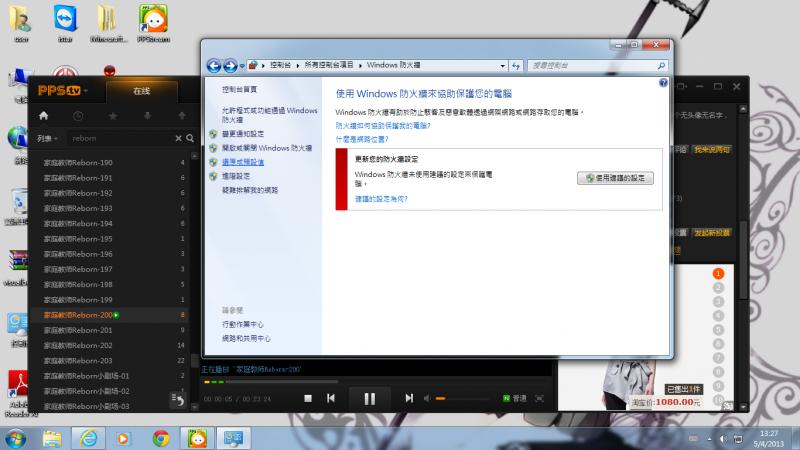Click the playlist return icon in PPS
The height and width of the screenshot is (450, 800).
coord(178,399)
